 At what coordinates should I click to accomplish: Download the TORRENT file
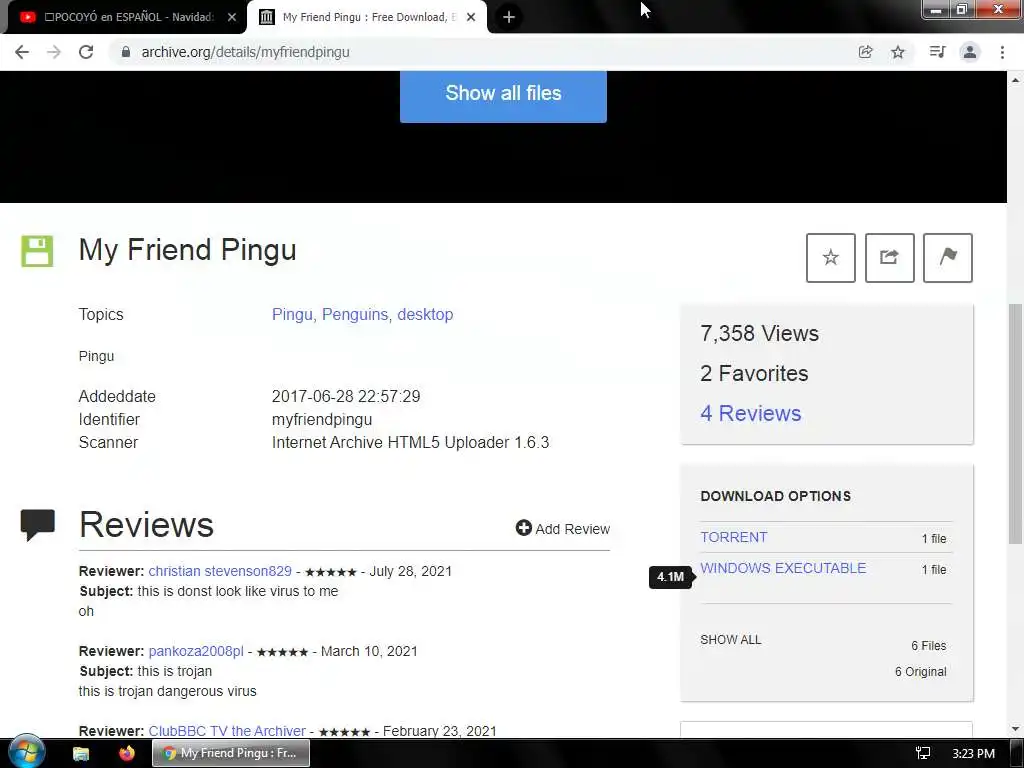pos(733,537)
